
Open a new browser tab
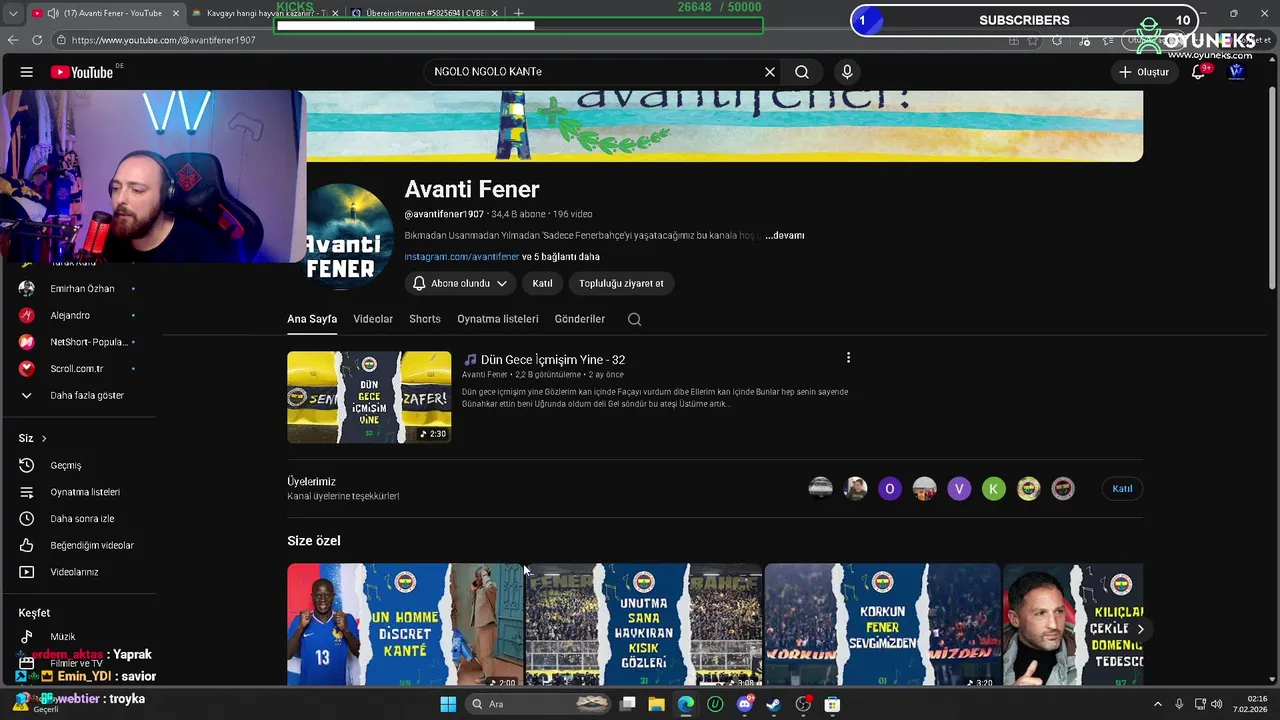(518, 14)
